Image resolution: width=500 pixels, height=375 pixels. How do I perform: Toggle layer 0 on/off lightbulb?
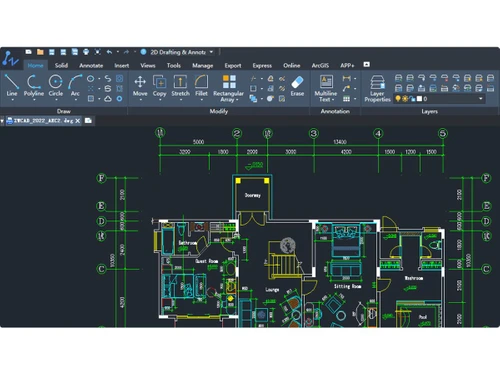coord(398,99)
